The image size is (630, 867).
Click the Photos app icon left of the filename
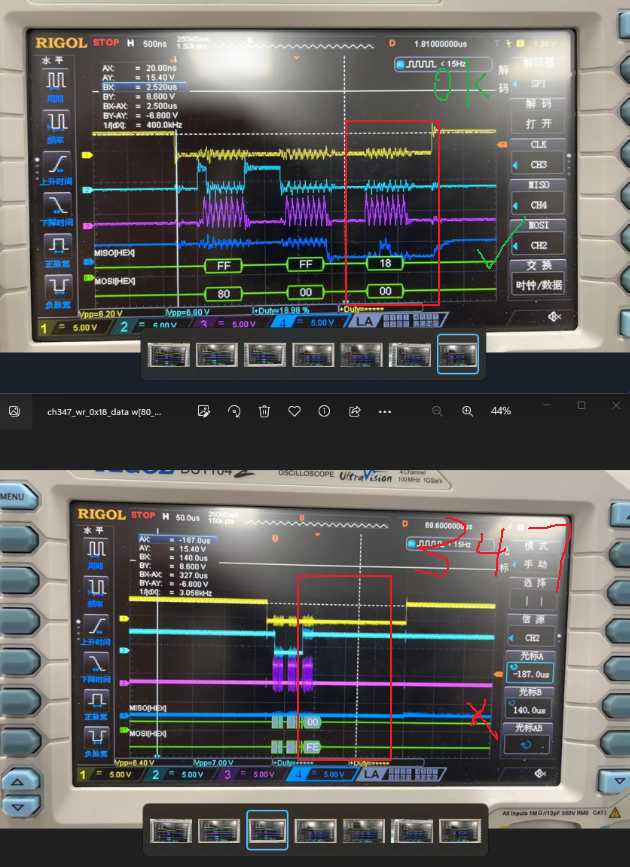[x=15, y=411]
